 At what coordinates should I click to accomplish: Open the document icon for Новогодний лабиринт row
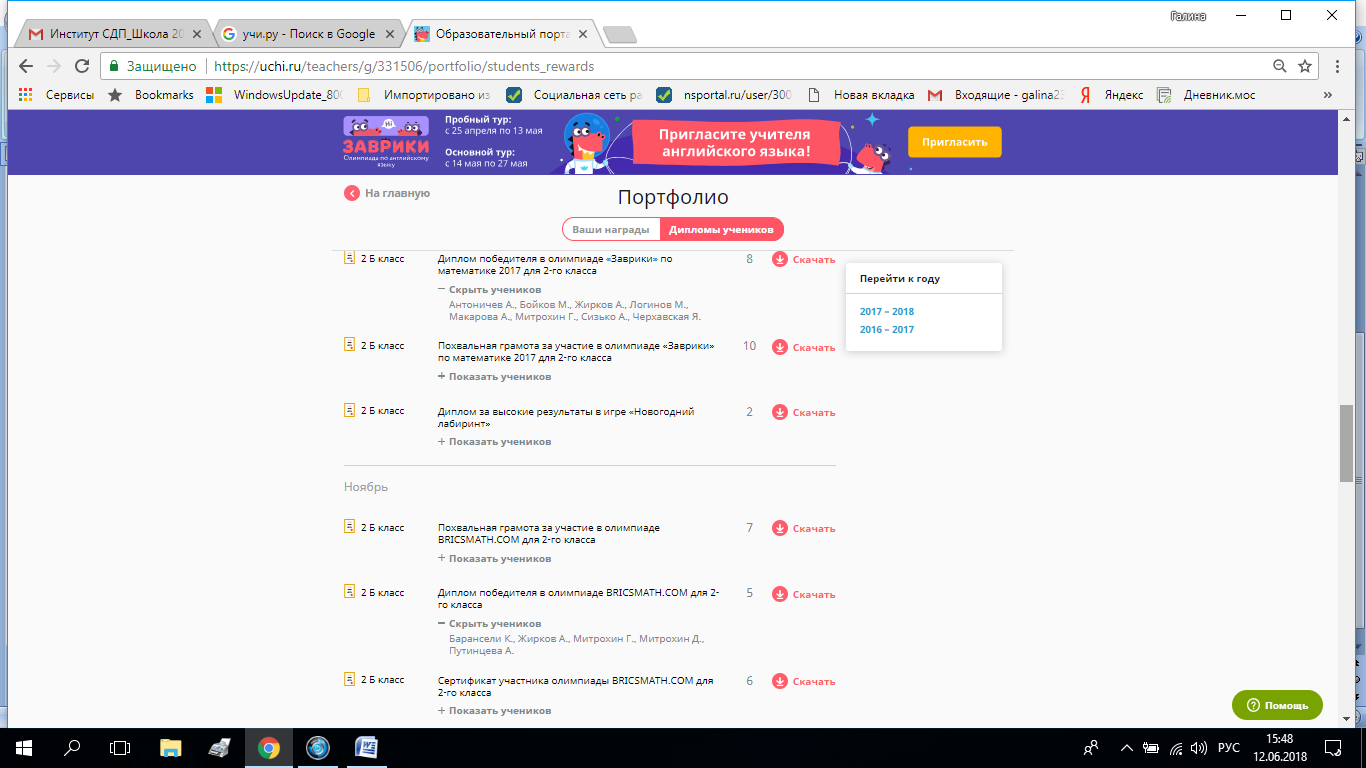coord(350,411)
